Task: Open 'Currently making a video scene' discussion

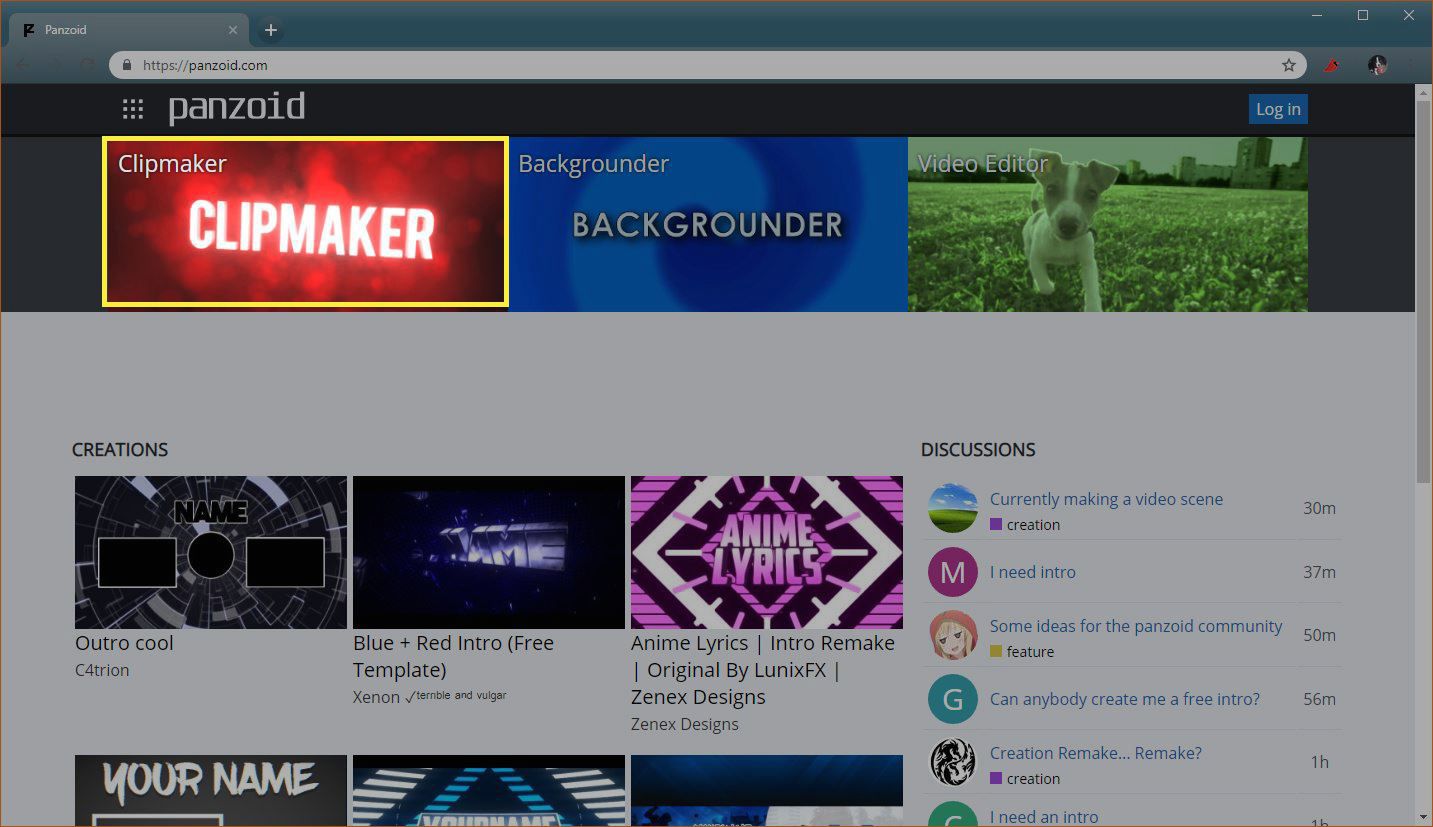Action: click(1106, 499)
